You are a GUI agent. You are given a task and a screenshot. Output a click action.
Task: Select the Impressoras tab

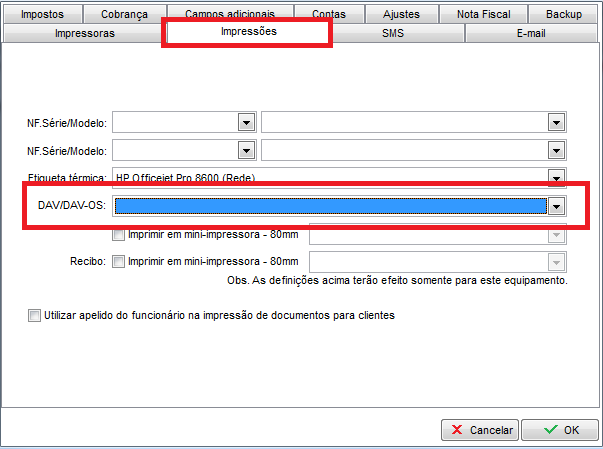click(84, 33)
